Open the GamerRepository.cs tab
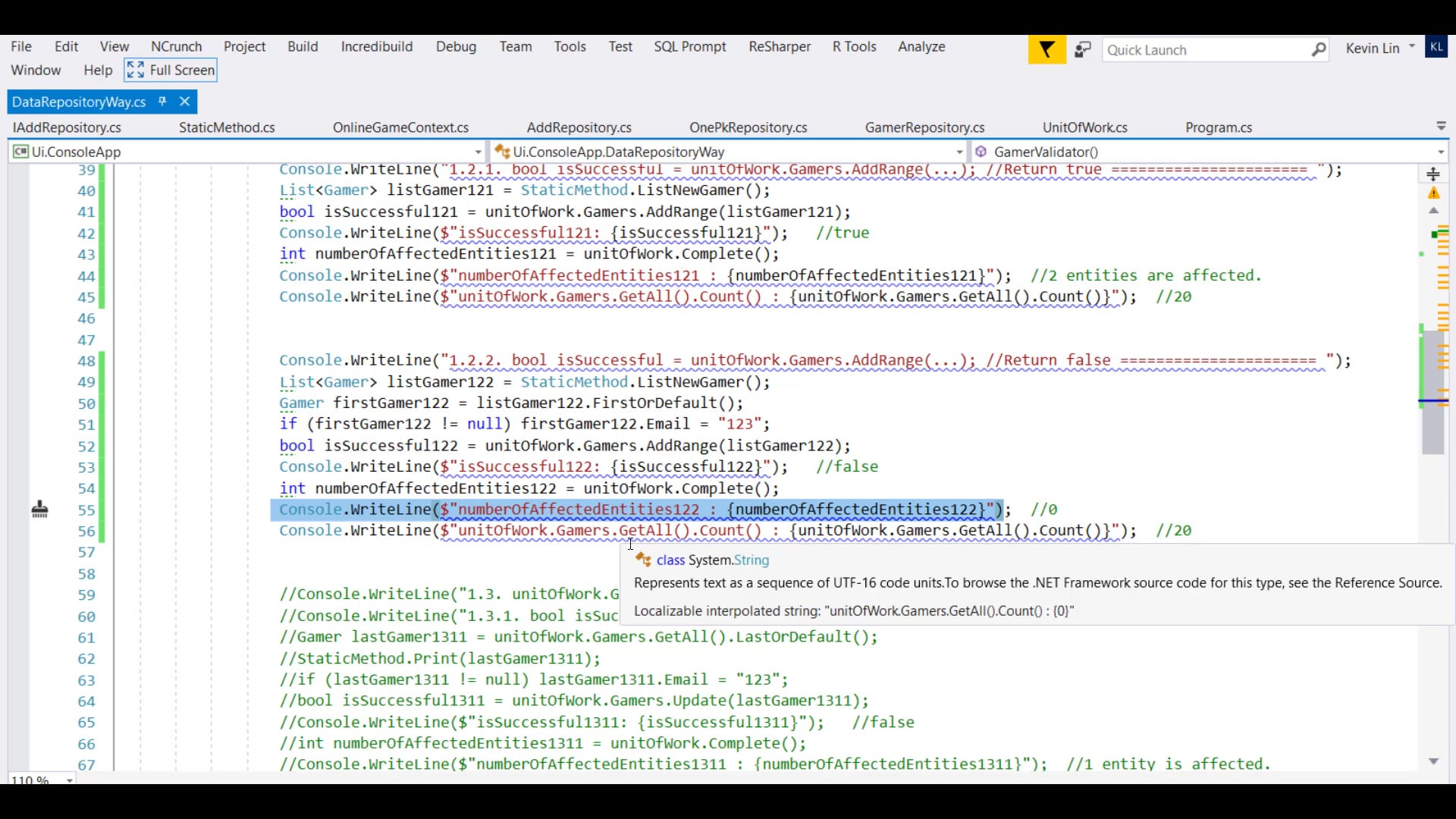The width and height of the screenshot is (1456, 819). (924, 127)
